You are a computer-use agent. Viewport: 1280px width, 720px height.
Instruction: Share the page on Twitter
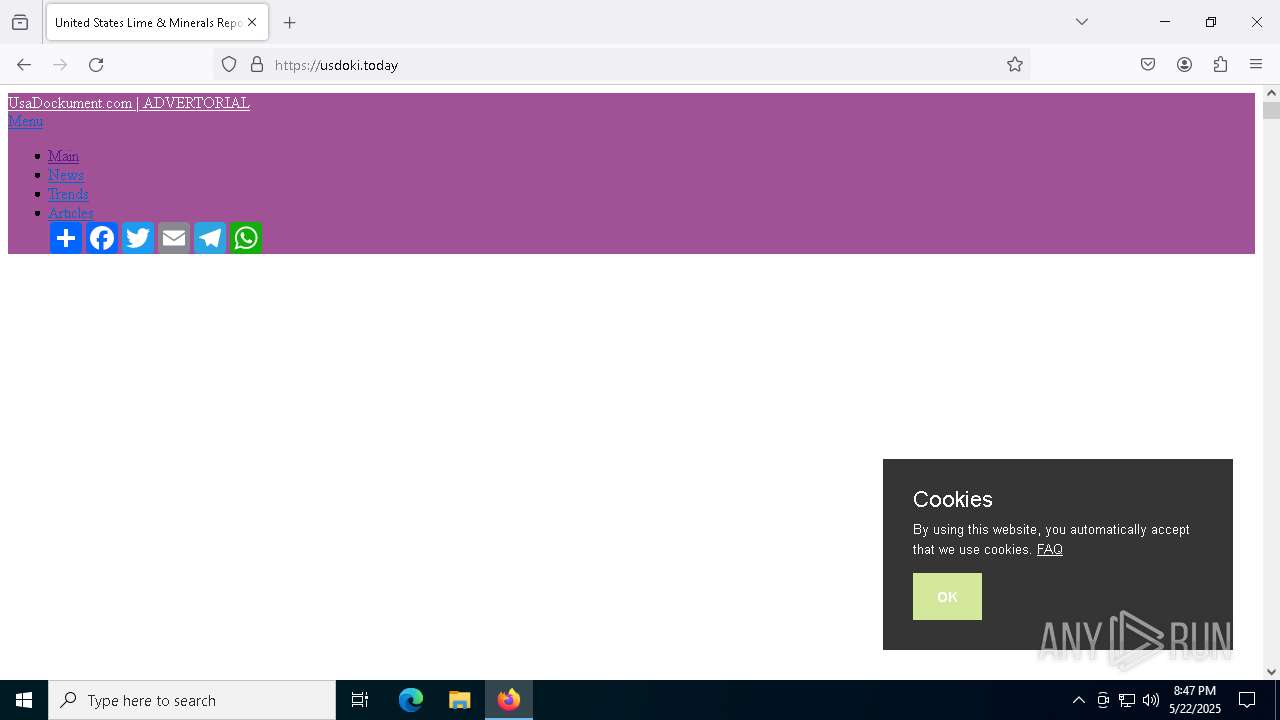(138, 238)
